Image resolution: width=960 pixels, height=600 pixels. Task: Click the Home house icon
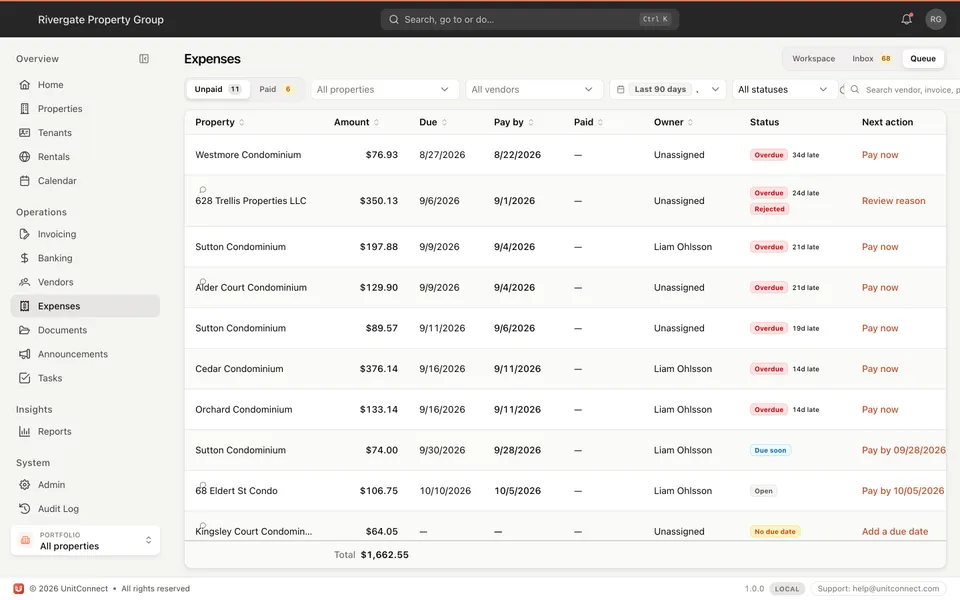24,84
